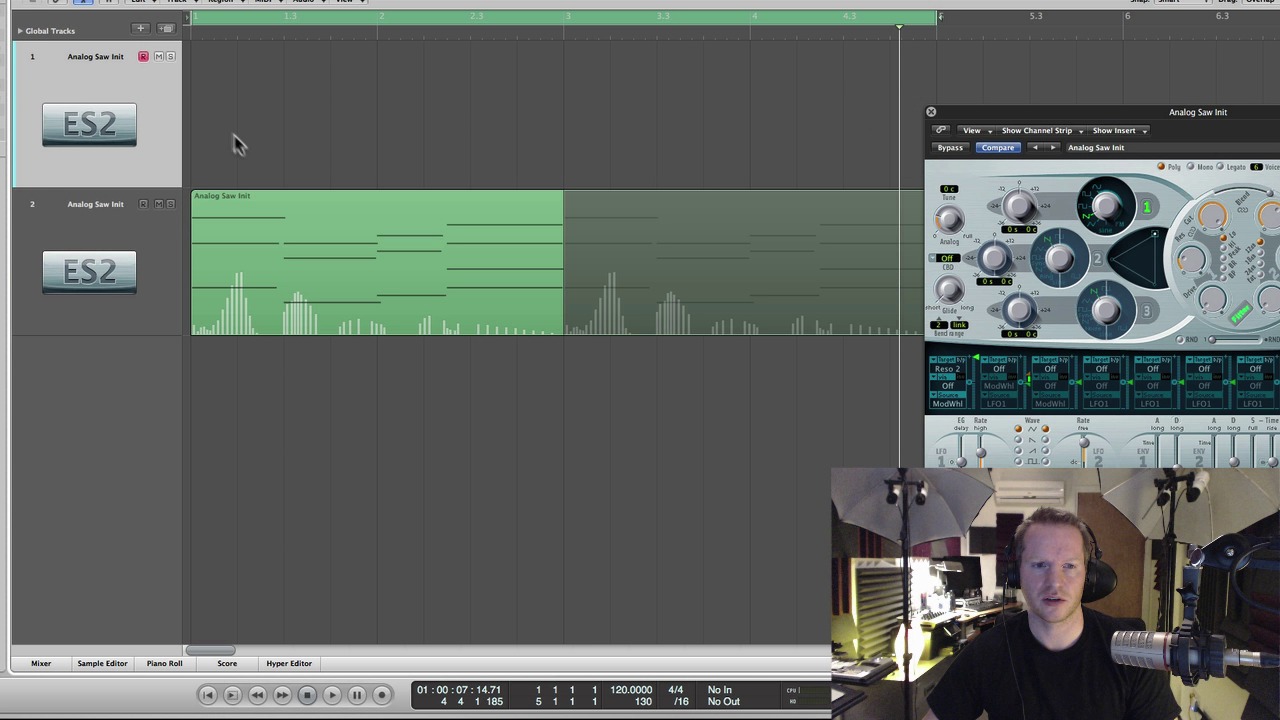Click the rewind transport button
This screenshot has height=720, width=1280.
(x=257, y=695)
